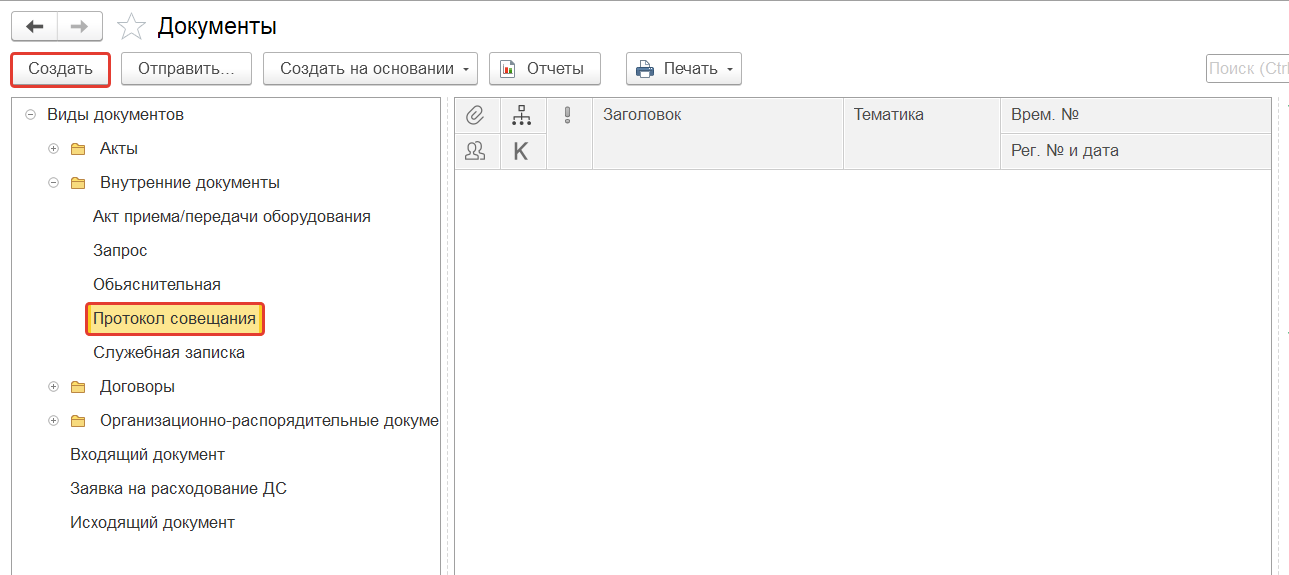Expand the Акты folder
The width and height of the screenshot is (1289, 575).
click(x=54, y=149)
